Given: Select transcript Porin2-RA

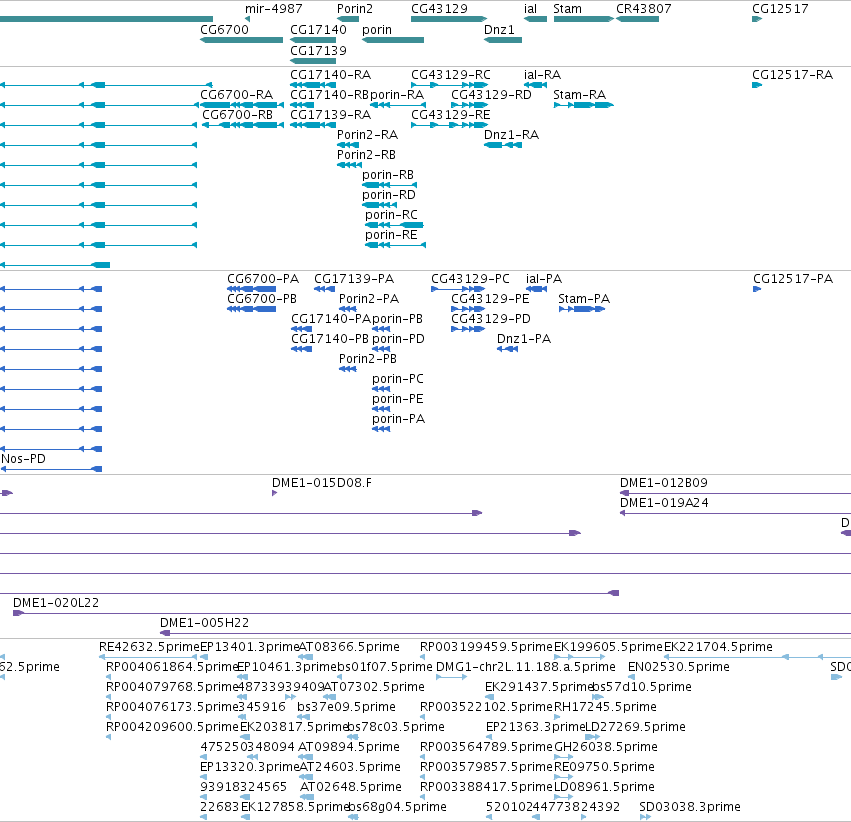Looking at the screenshot, I should click(x=348, y=145).
